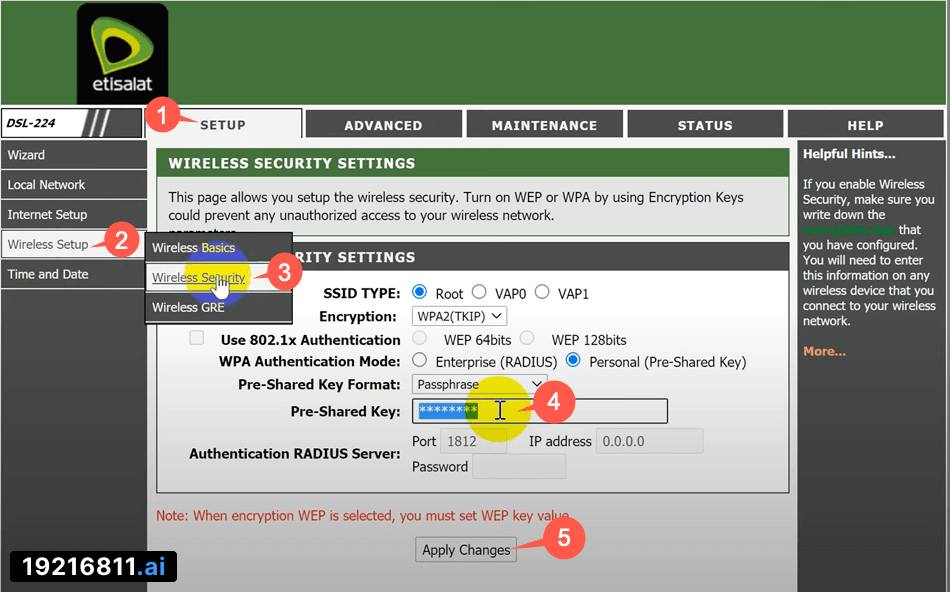Choose Wireless Security from the submenu
The image size is (950, 592).
pos(198,278)
